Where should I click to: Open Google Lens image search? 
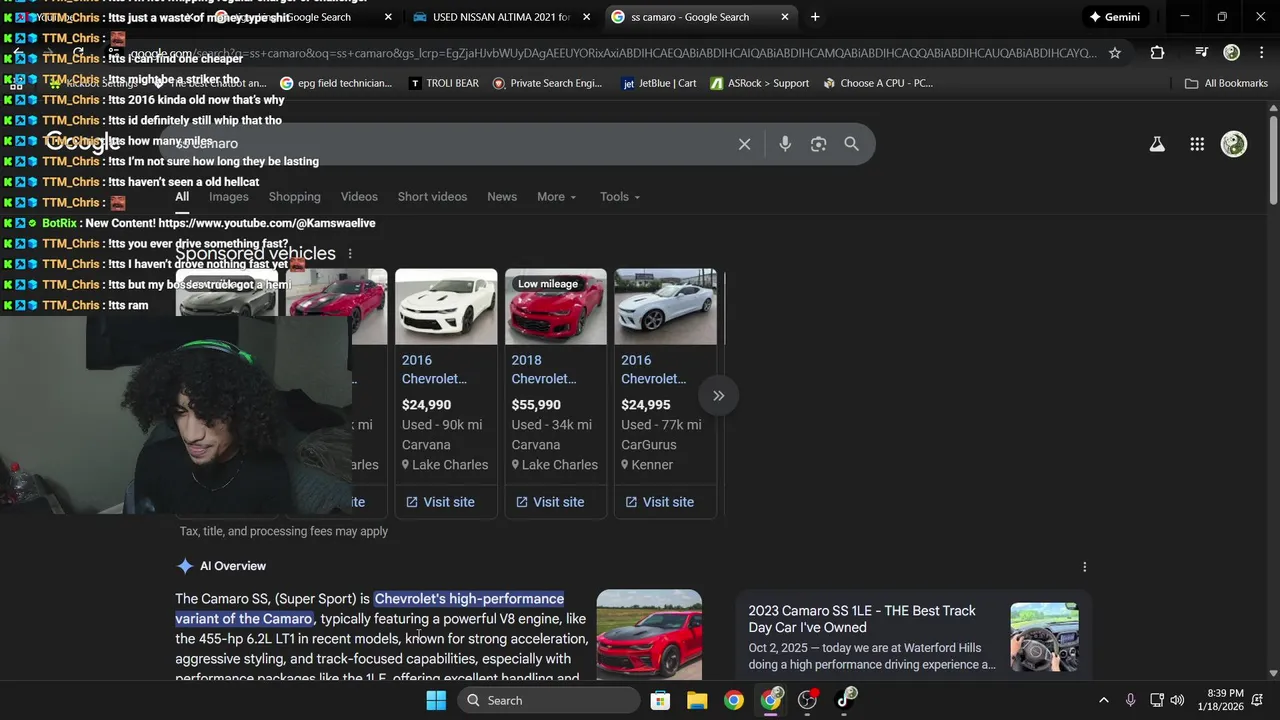tap(818, 144)
